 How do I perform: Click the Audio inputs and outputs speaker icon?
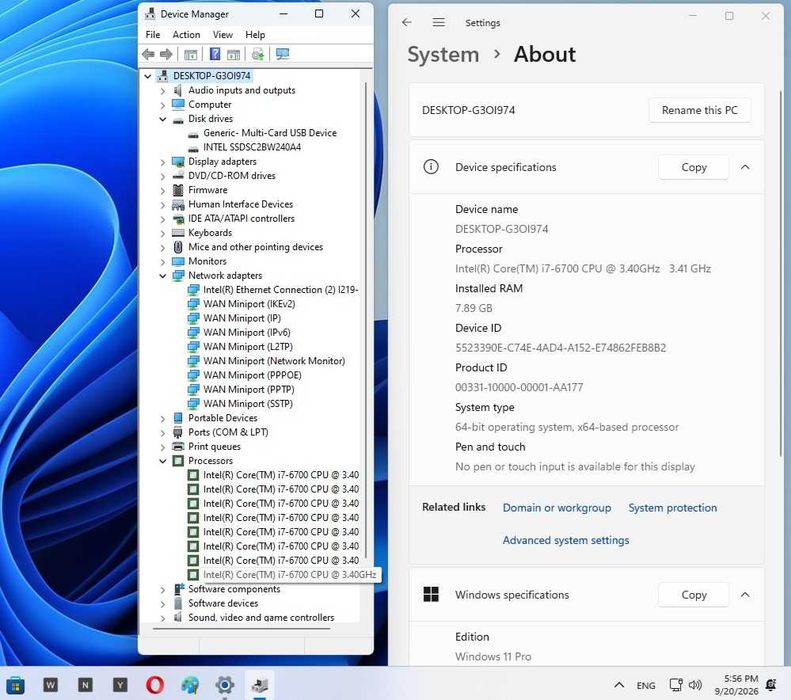tap(178, 90)
